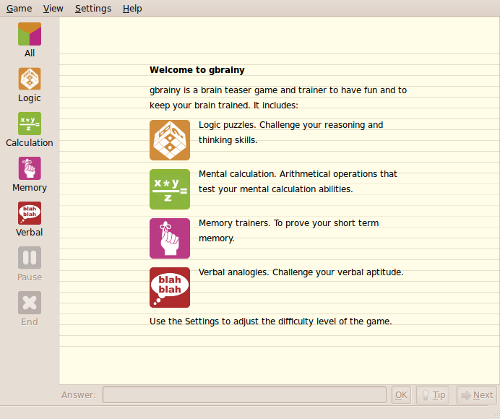Screen dimensions: 500x419
Task: Click the large red blah blah image
Action: coord(170,287)
